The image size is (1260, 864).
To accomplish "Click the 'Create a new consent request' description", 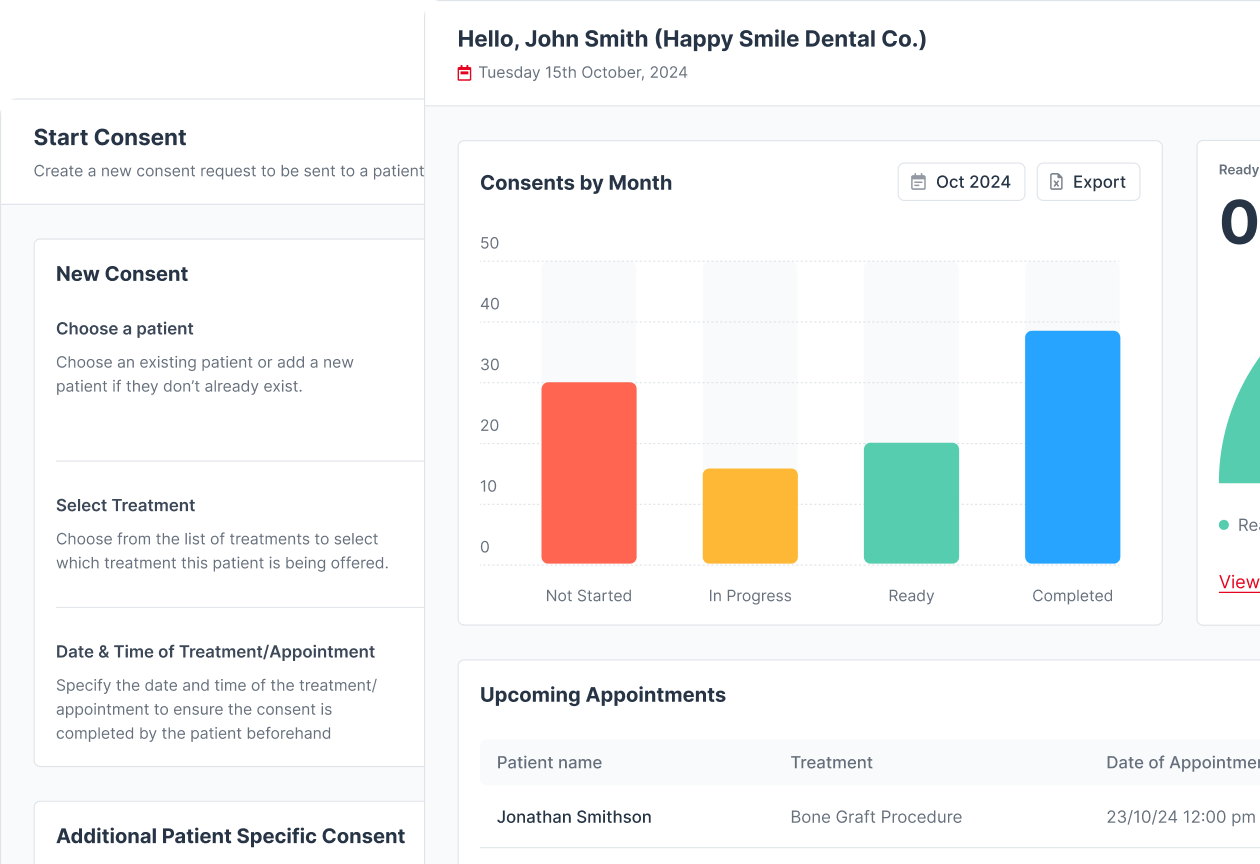I will tap(229, 171).
